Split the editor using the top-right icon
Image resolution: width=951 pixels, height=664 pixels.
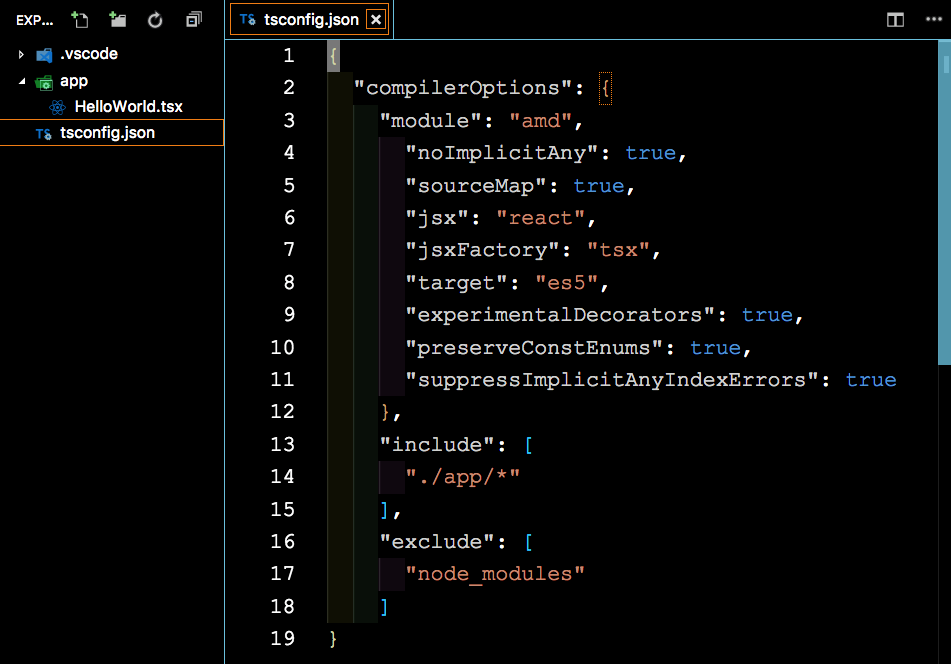(x=895, y=20)
